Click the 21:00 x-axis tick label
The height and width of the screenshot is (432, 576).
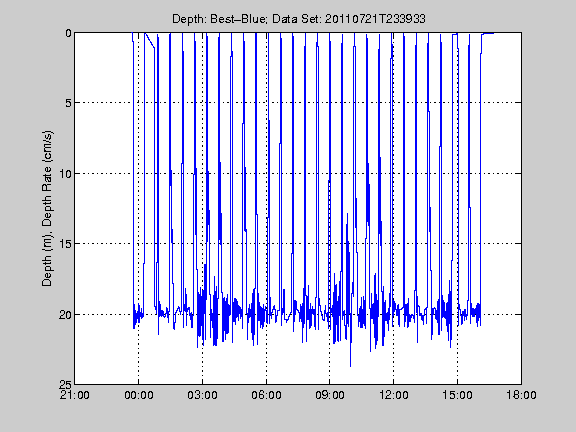point(75,395)
